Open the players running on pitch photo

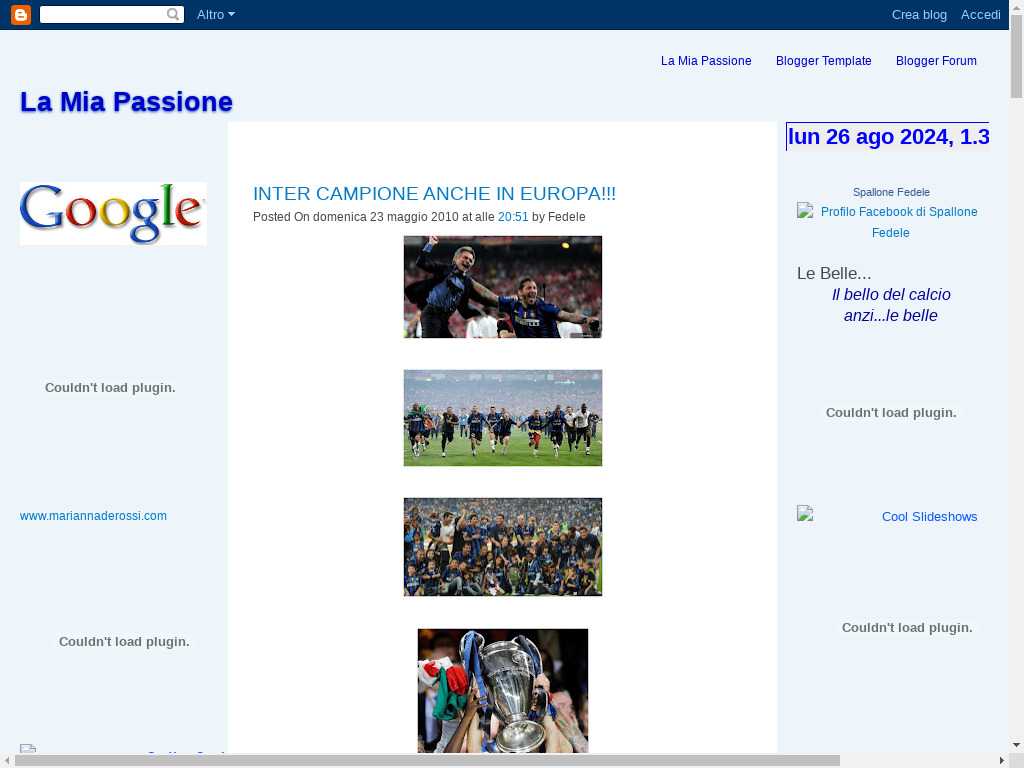[503, 418]
